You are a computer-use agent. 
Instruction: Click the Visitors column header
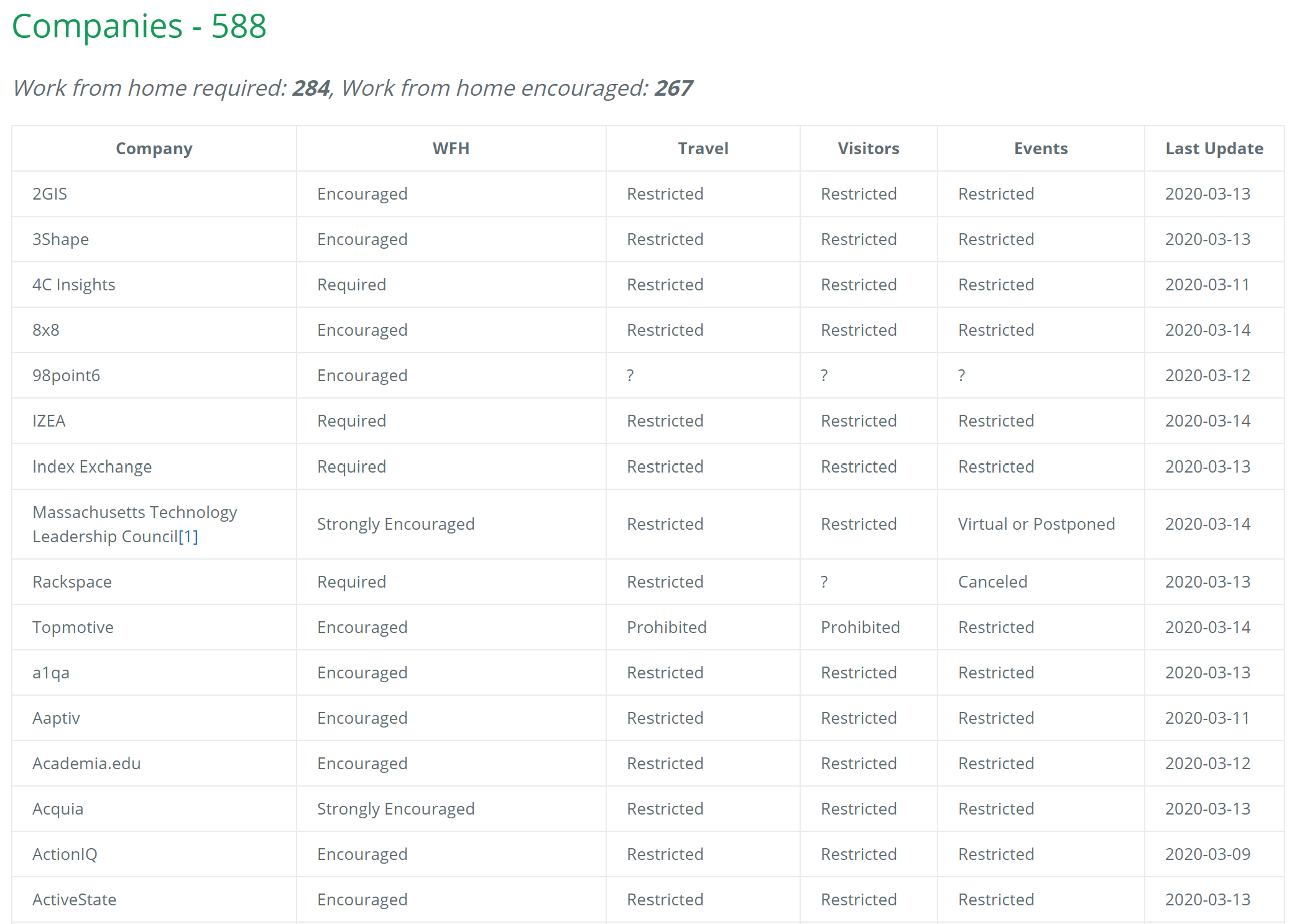point(868,149)
